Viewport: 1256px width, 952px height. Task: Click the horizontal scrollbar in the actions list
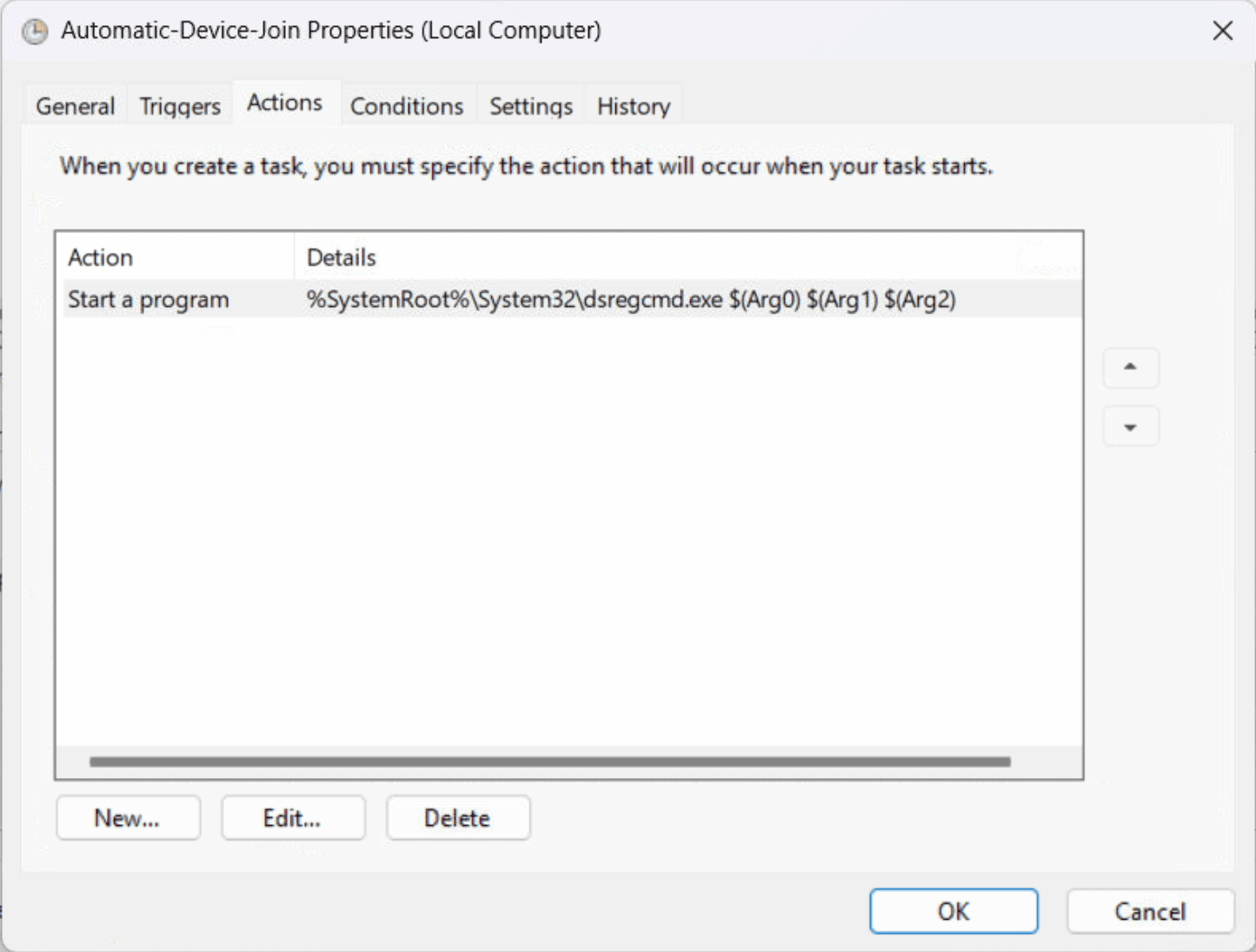[x=549, y=762]
